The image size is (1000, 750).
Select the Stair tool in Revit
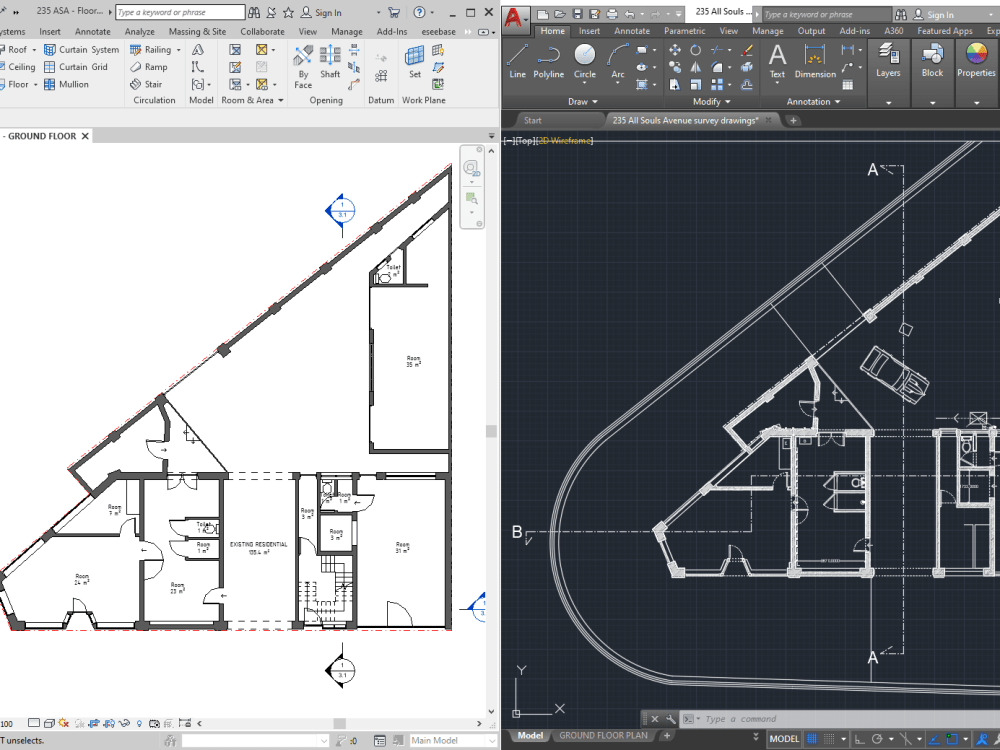click(x=146, y=84)
